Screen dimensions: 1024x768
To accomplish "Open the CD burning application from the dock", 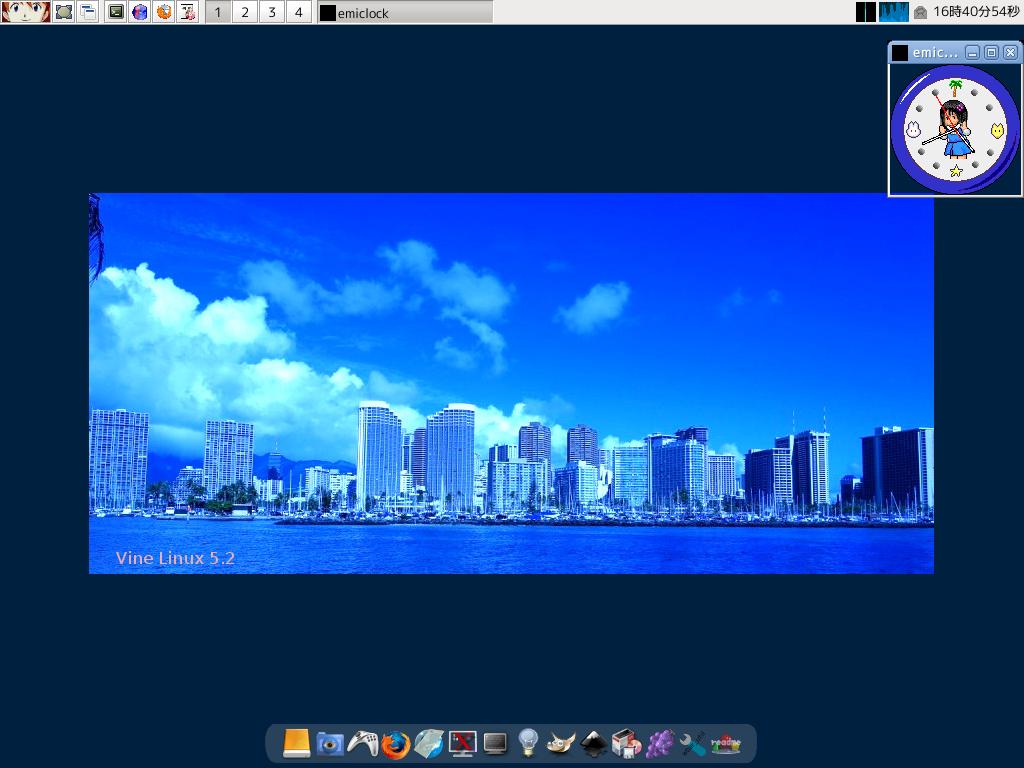I will pyautogui.click(x=628, y=743).
